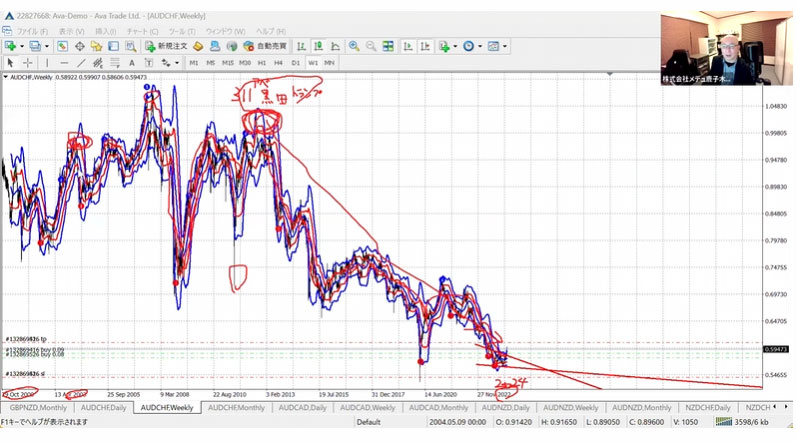The image size is (796, 443).
Task: Switch to the AUDCAD,Daily chart tab
Action: click(x=303, y=408)
